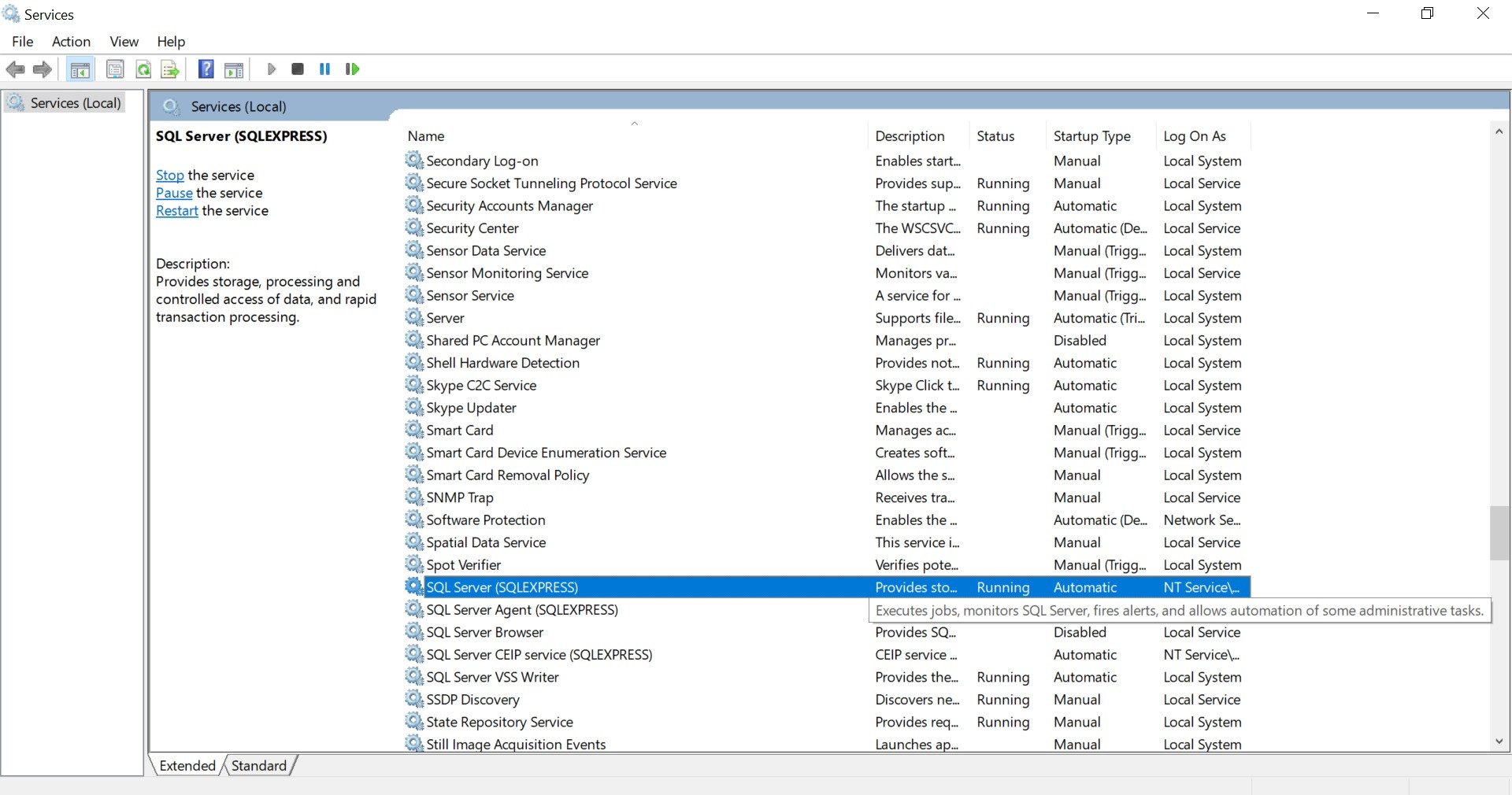Click the Pause Service icon

tap(324, 69)
